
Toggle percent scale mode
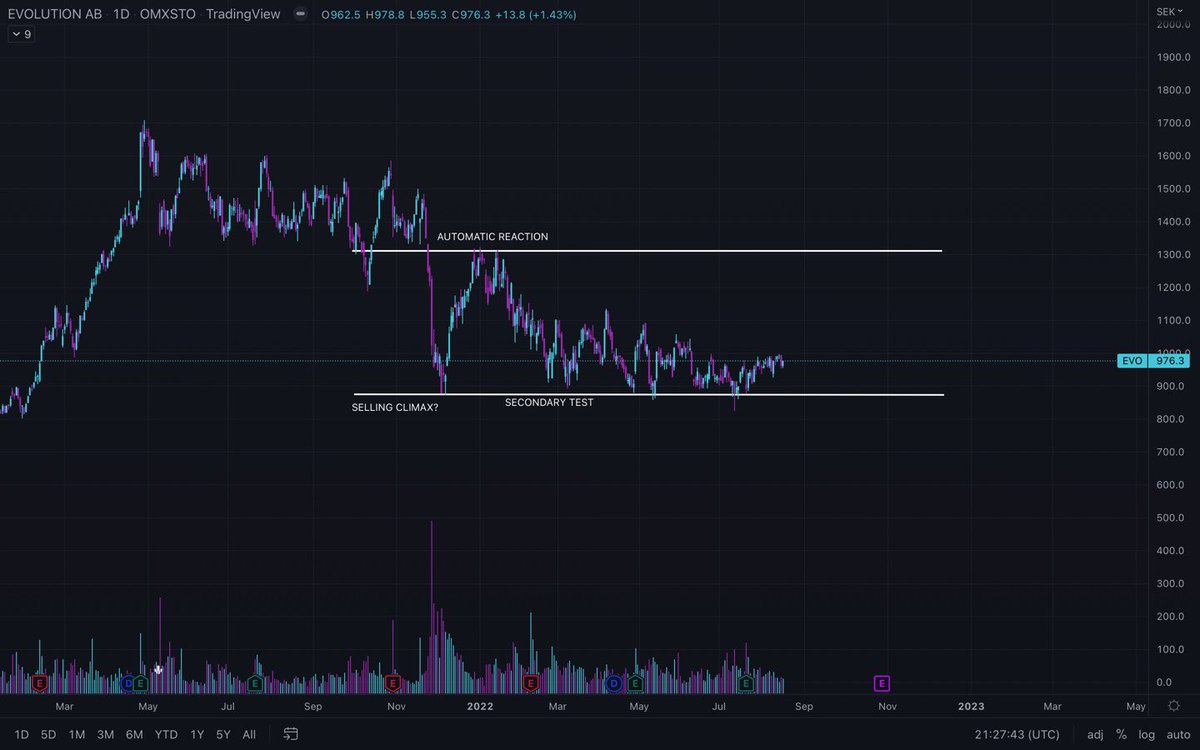(1122, 734)
